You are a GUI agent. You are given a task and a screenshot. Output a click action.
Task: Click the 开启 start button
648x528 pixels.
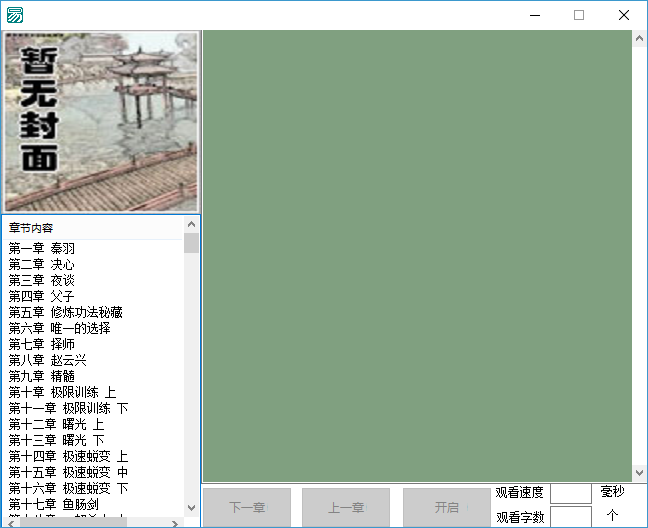point(446,508)
